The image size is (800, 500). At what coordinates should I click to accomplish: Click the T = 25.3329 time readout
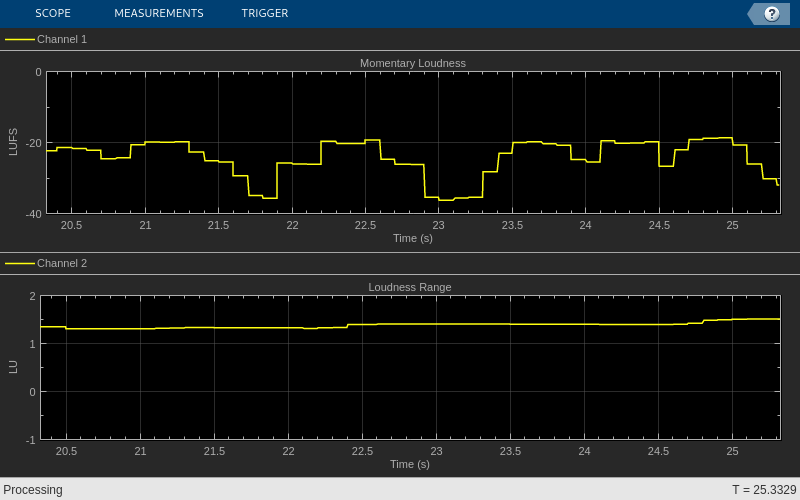coord(764,490)
